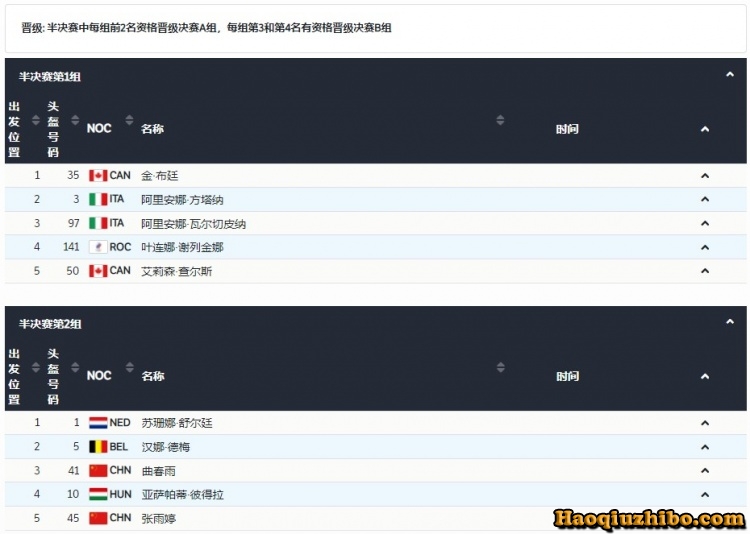Click Italy flag next to 阿里安娜·方塔纳

[x=98, y=199]
